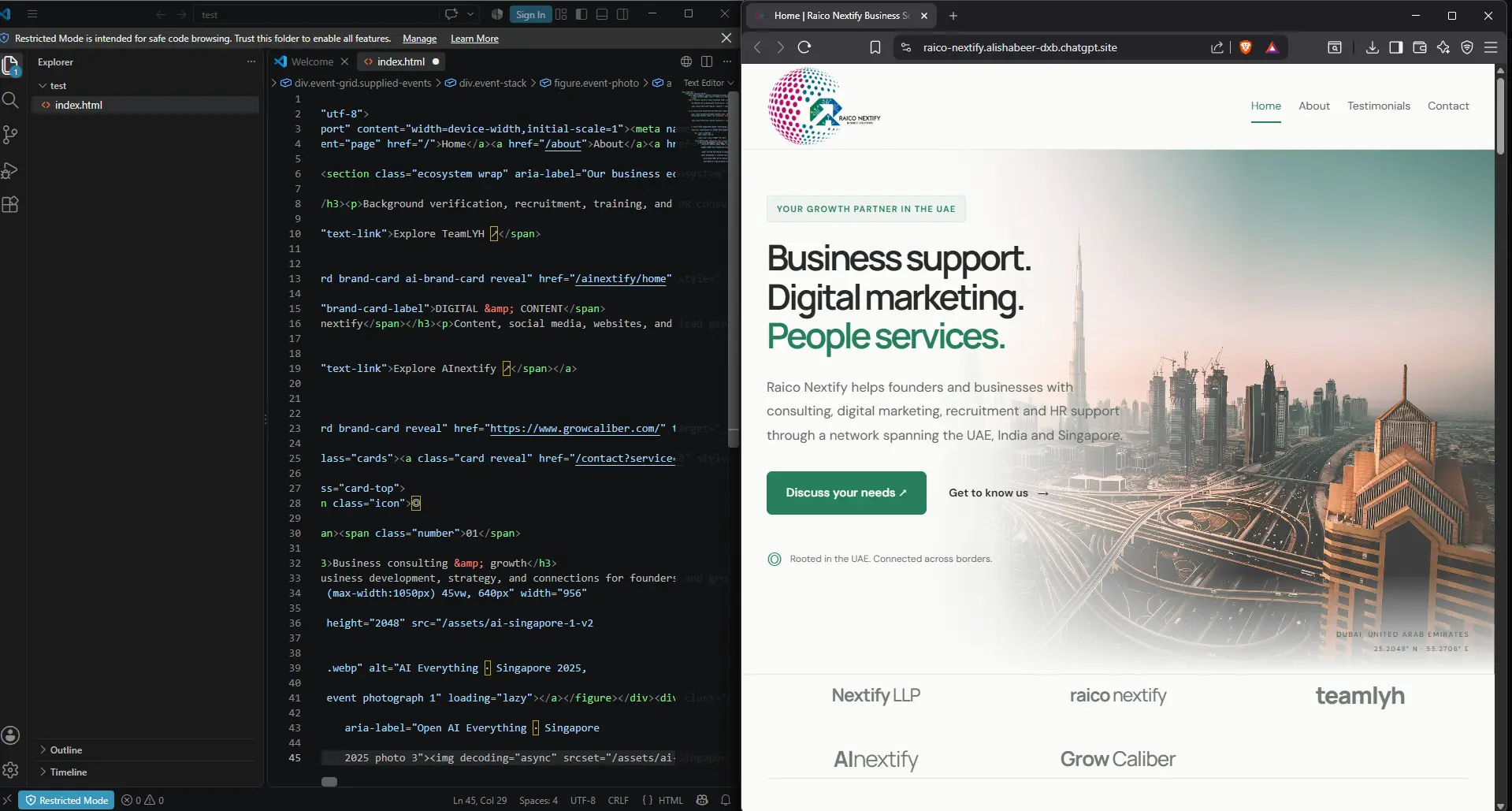Open the browser preview globe icon in the editor
This screenshot has width=1512, height=811.
point(686,61)
